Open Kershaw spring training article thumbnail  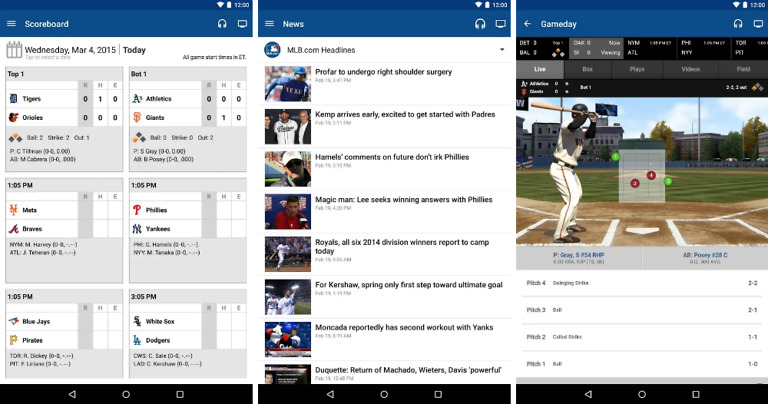point(287,297)
